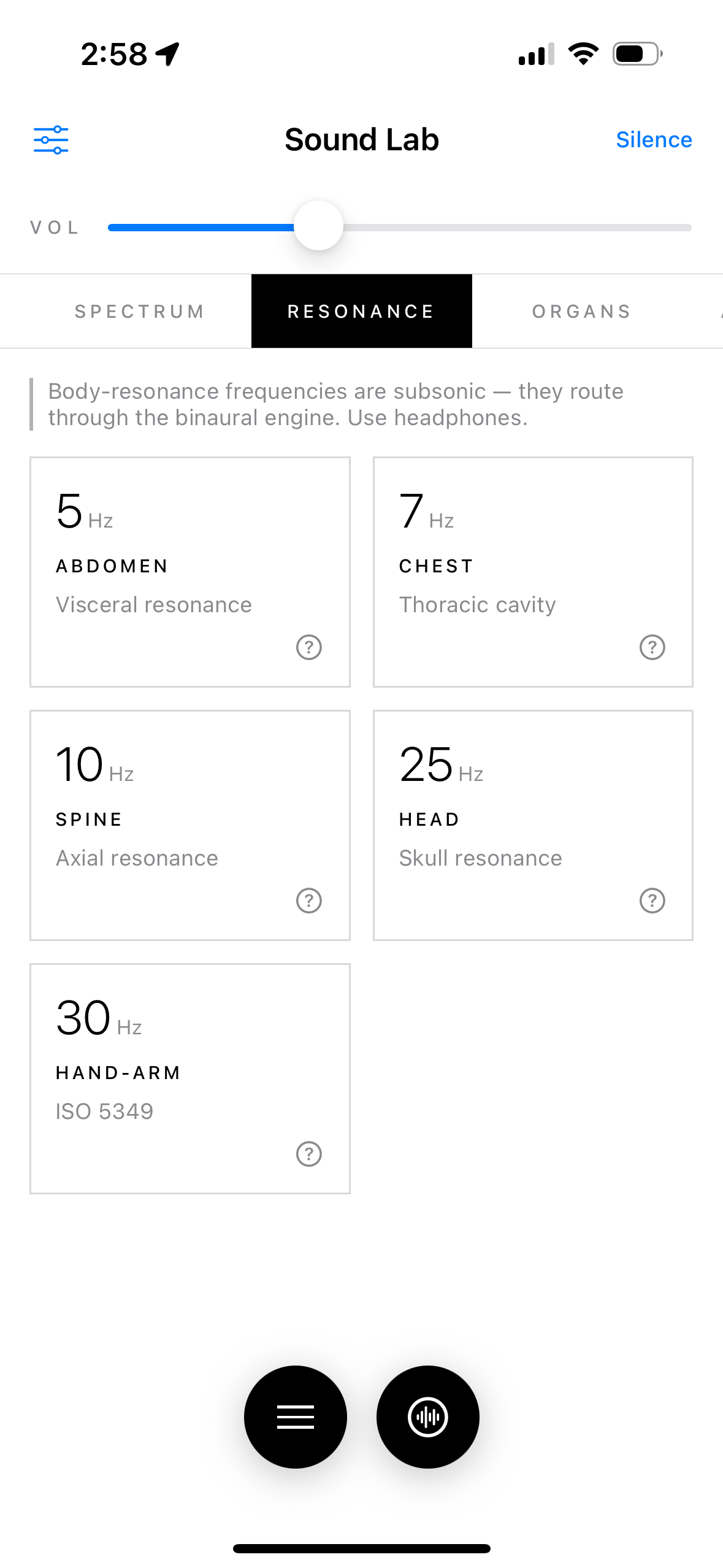Tap the headphones note text
723x1568 pixels.
pyautogui.click(x=336, y=404)
